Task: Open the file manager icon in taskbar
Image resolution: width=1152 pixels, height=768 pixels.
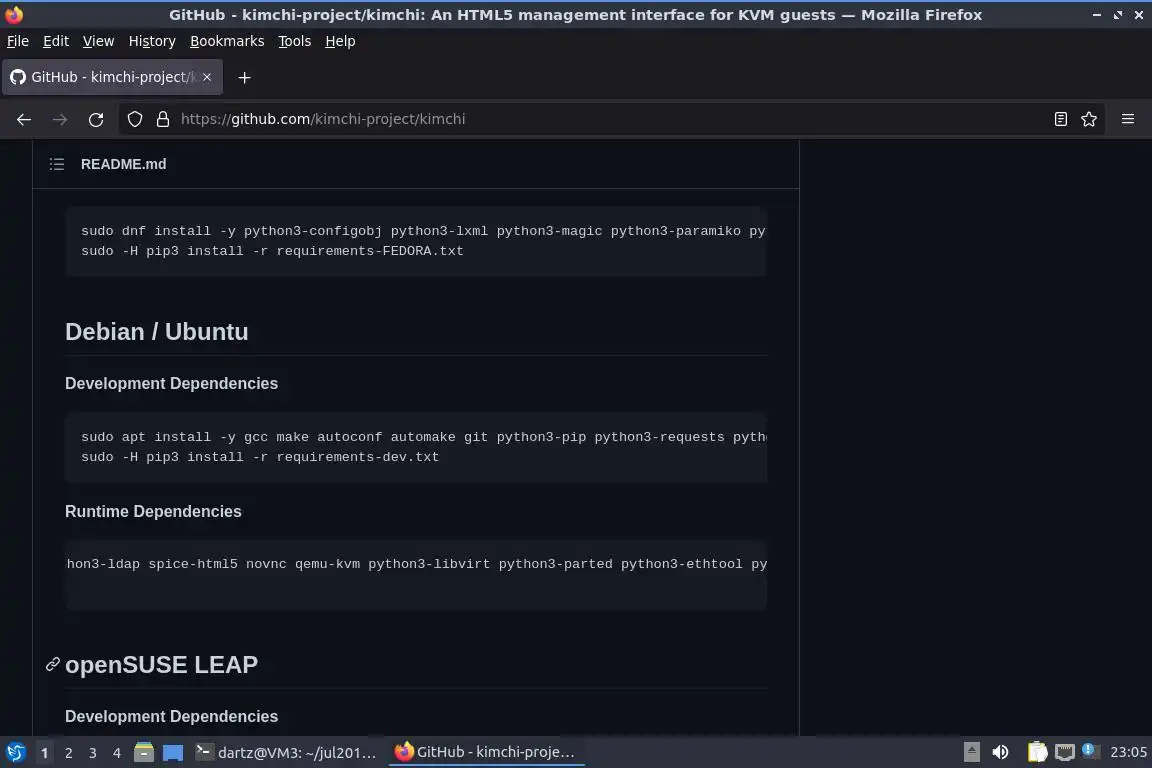Action: 144,752
